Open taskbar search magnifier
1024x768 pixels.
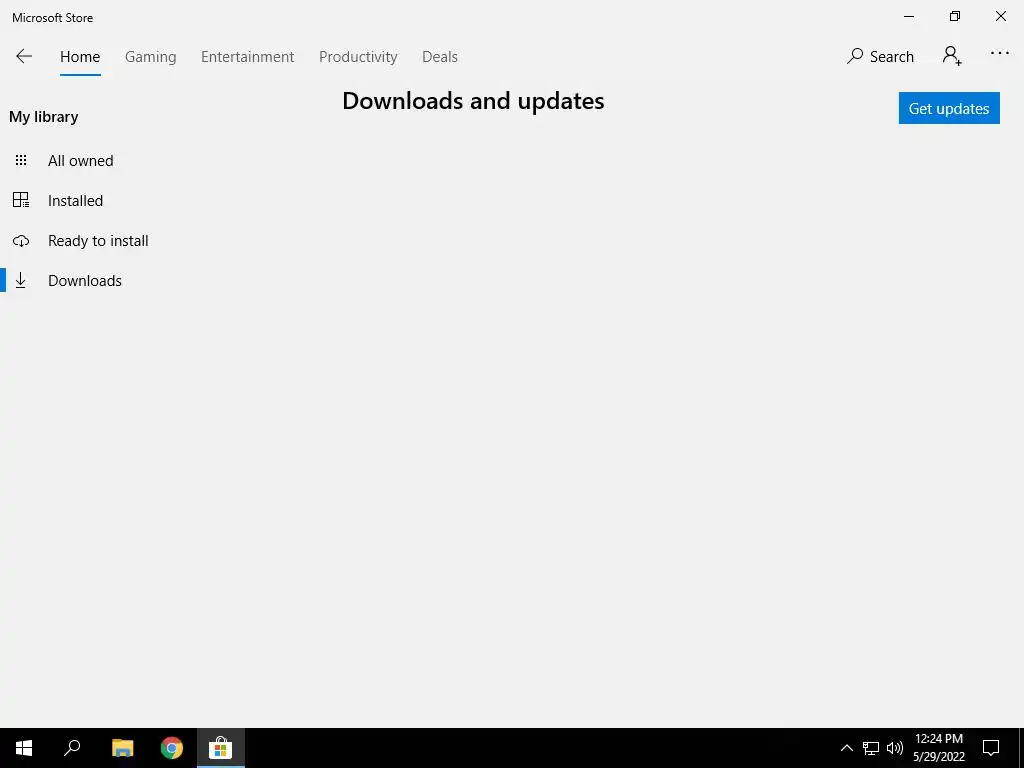tap(72, 748)
